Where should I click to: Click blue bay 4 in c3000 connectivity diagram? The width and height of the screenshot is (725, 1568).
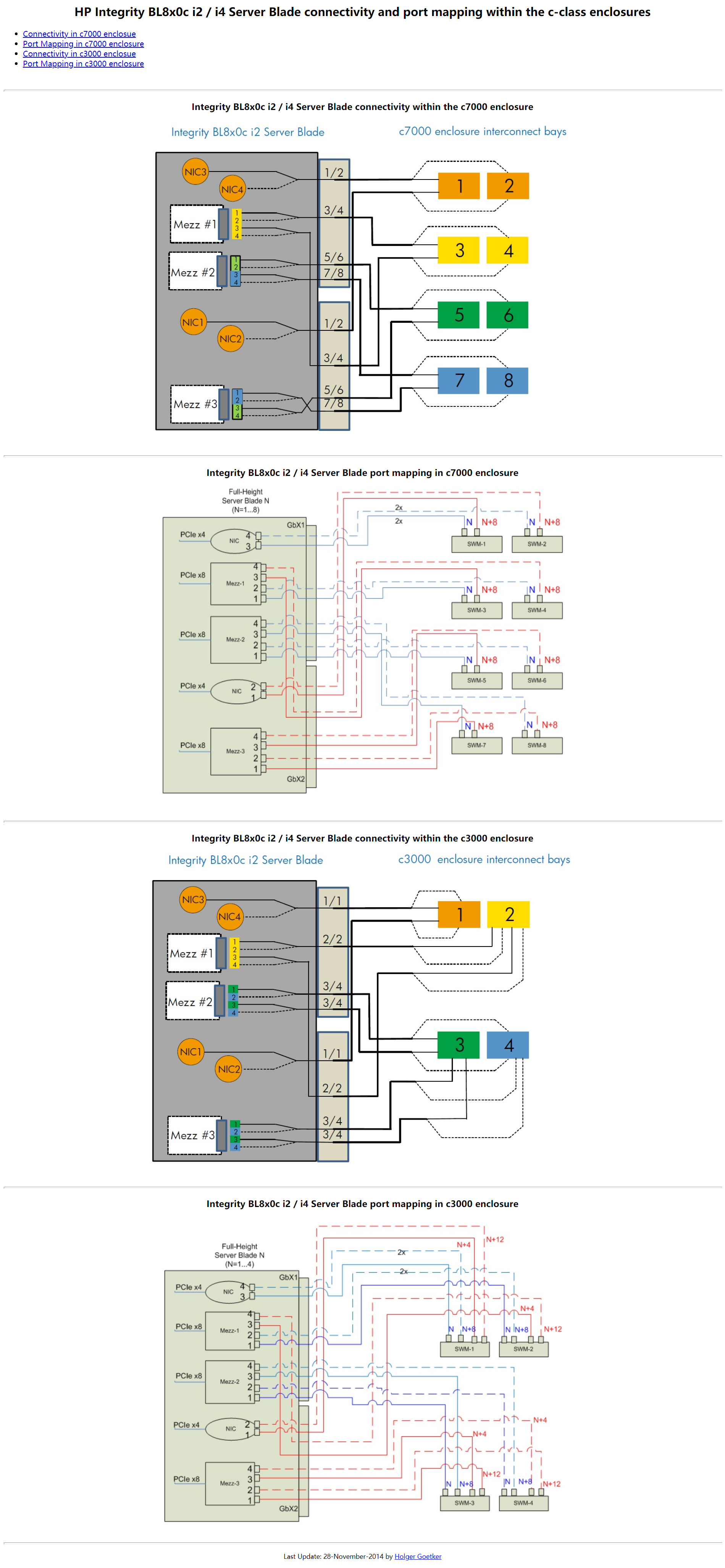(x=509, y=1045)
